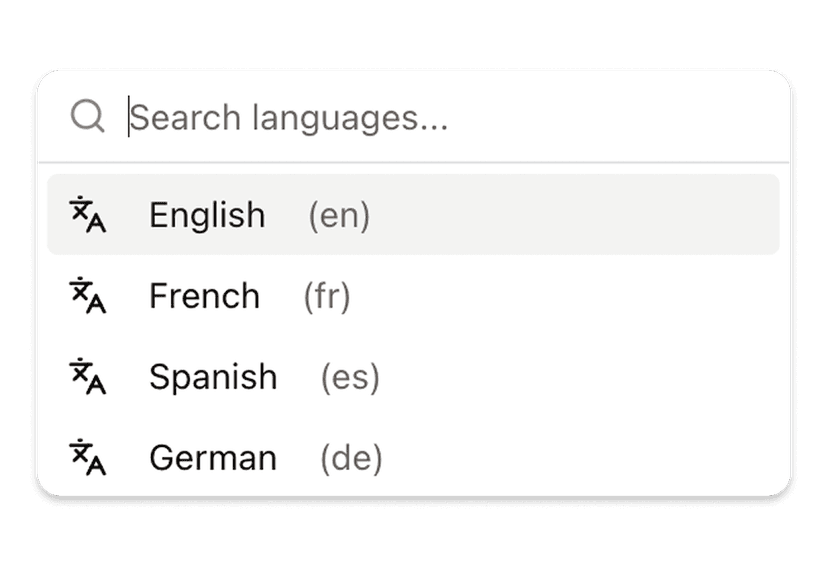The image size is (828, 566).
Task: Click the magnifying glass search icon
Action: (x=88, y=117)
